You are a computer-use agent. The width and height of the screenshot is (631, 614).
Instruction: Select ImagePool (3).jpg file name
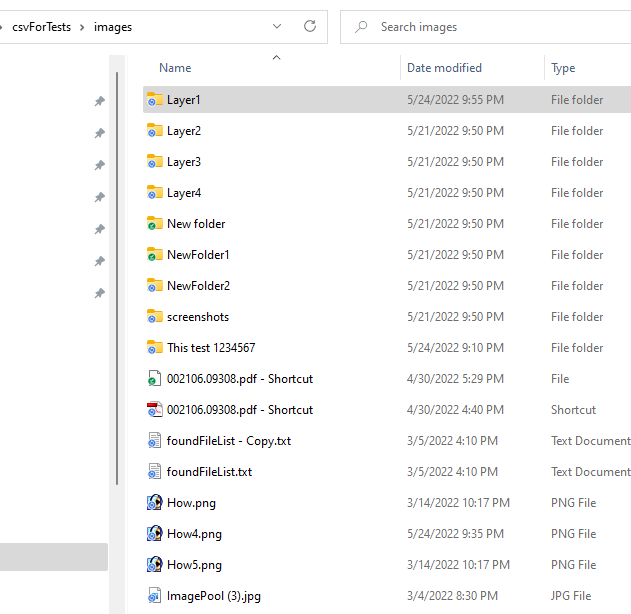[214, 596]
